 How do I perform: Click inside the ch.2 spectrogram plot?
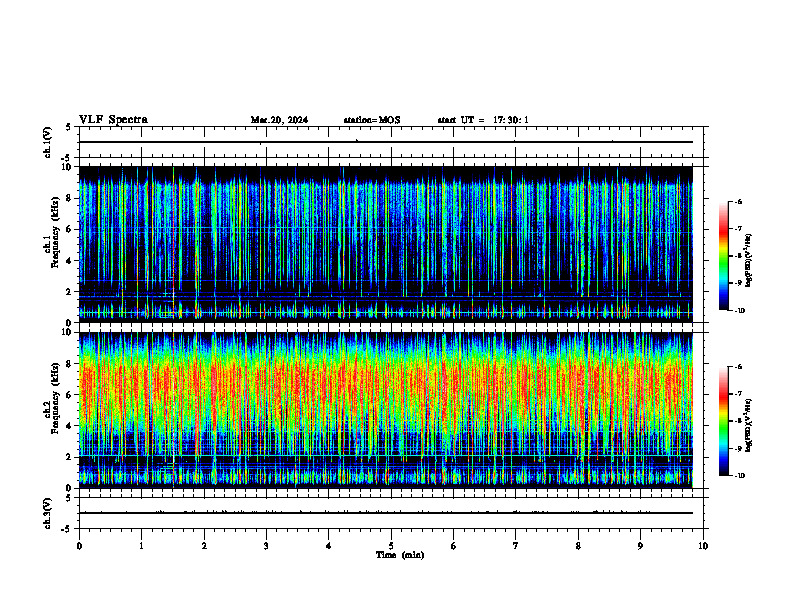pos(386,410)
